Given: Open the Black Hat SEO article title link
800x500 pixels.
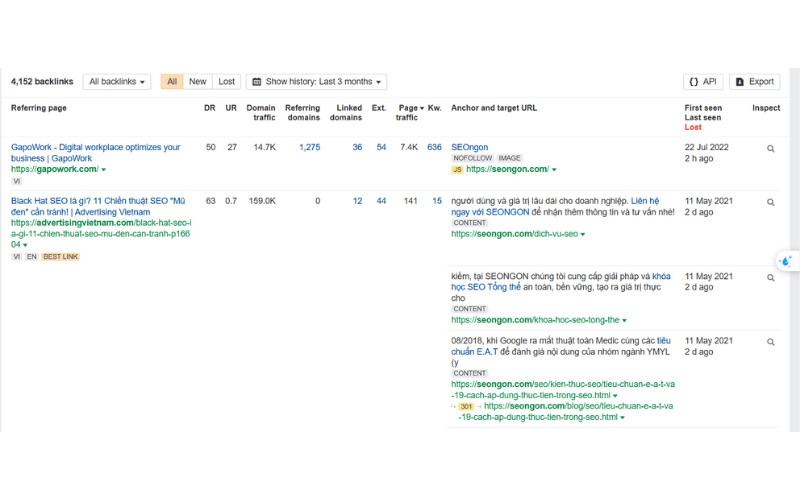Looking at the screenshot, I should pos(98,206).
